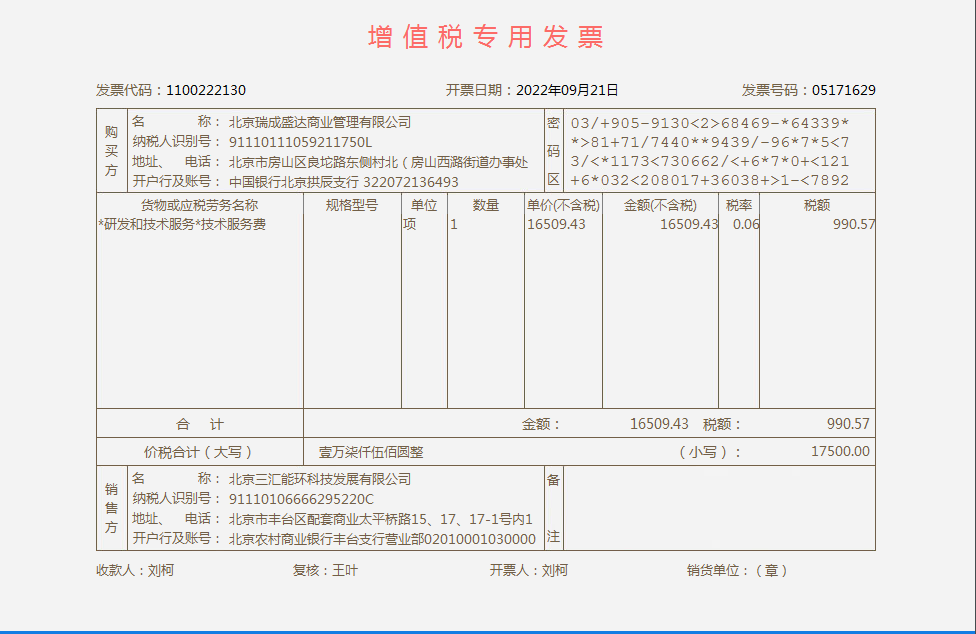Select the total amount 17500.00
Screen dimensions: 976x634
click(840, 452)
